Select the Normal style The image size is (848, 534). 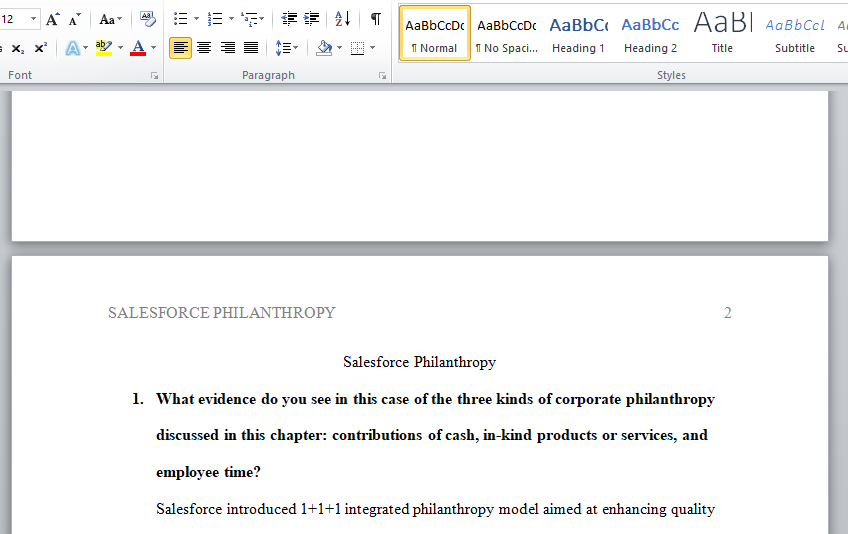[x=435, y=34]
